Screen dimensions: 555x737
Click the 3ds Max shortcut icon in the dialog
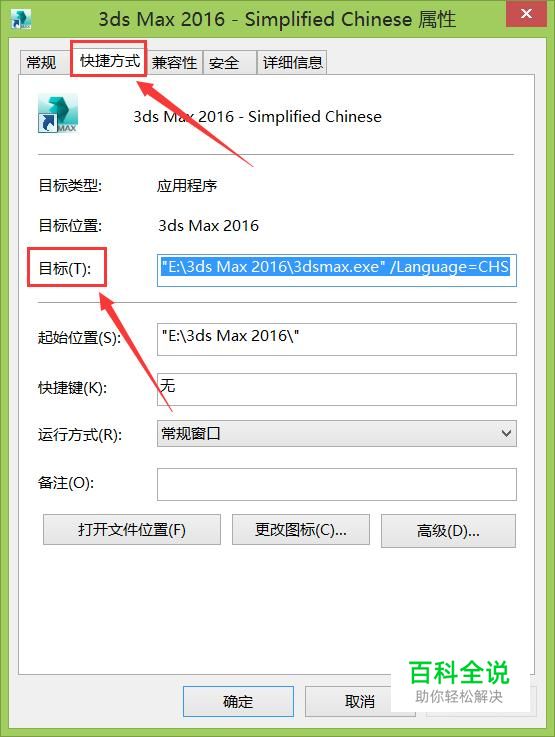[57, 114]
